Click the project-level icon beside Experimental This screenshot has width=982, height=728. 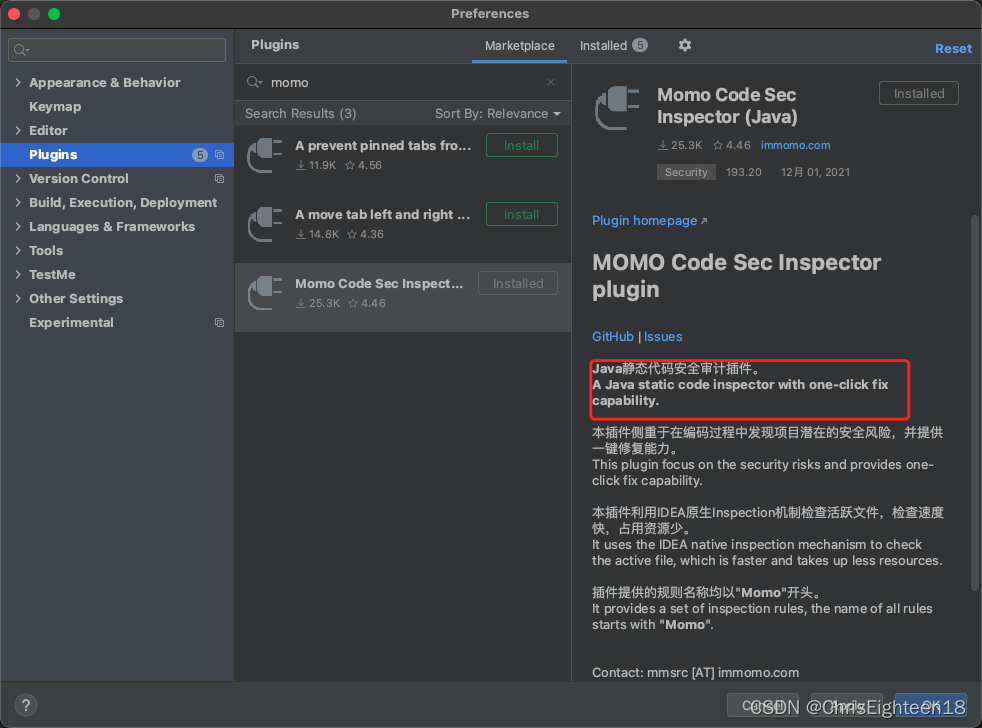coord(219,323)
